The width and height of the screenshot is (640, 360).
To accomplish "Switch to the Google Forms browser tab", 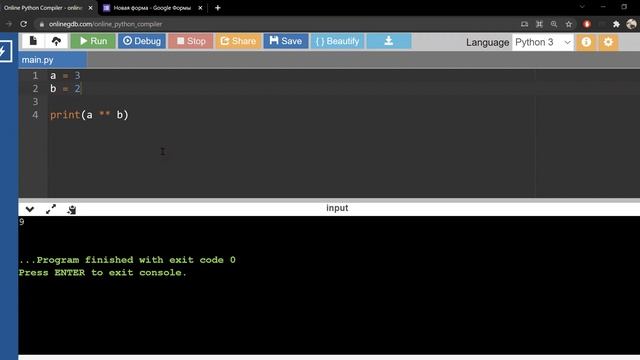I will 152,8.
